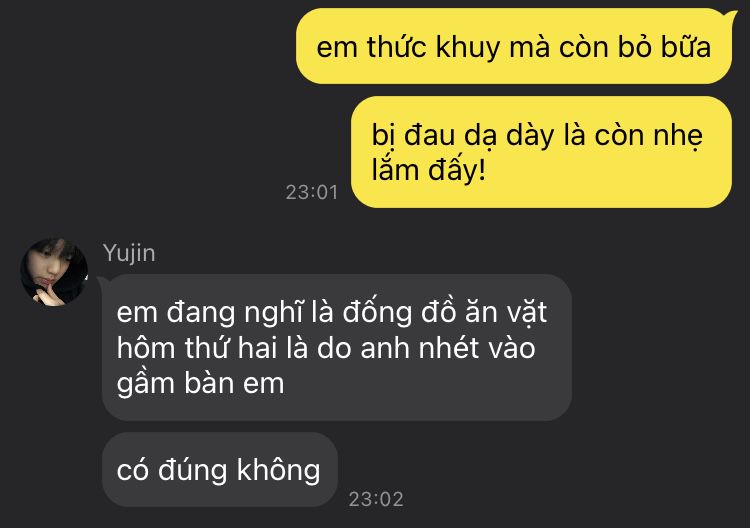Click the words 'gầm bàn em' line
The height and width of the screenshot is (528, 750).
[200, 384]
